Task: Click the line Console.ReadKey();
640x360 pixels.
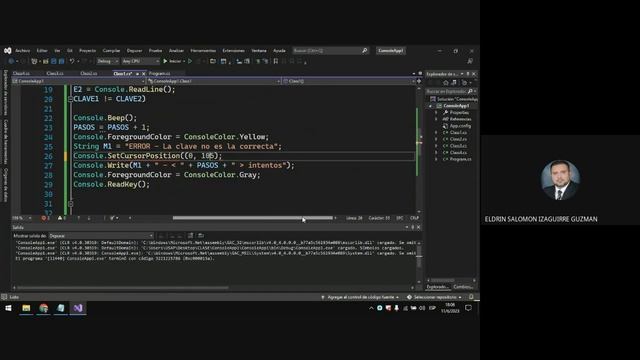Action: [x=111, y=184]
